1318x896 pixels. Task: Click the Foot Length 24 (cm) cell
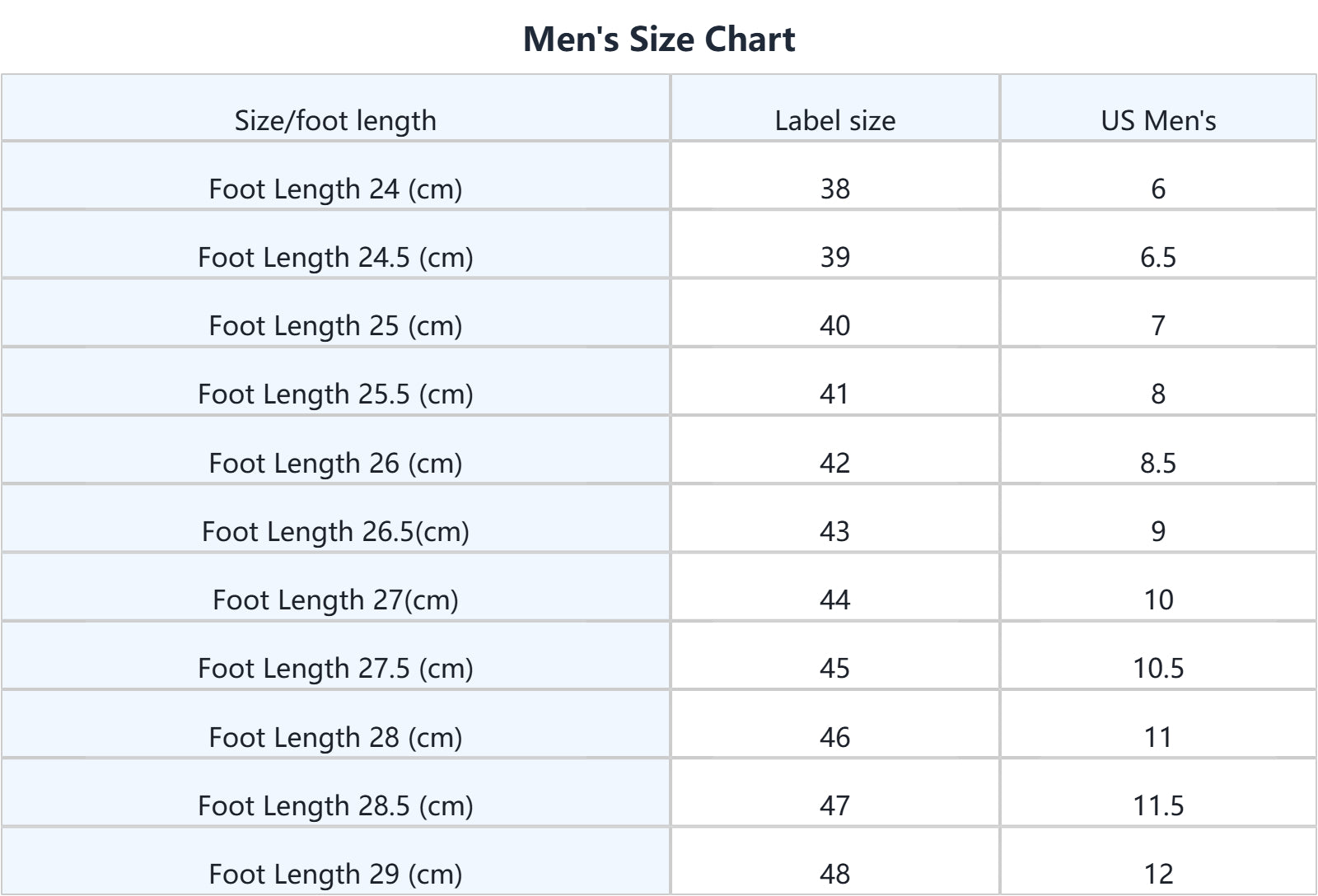pos(335,189)
